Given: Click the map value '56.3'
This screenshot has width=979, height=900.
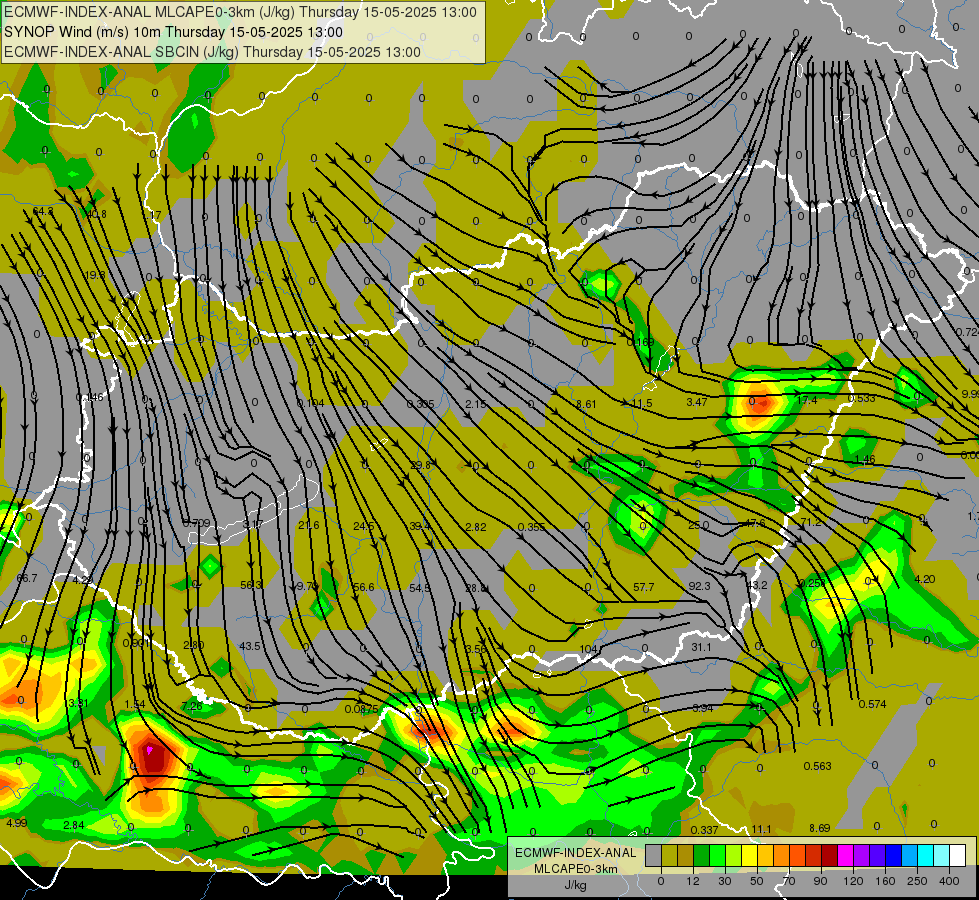Looking at the screenshot, I should [x=251, y=585].
